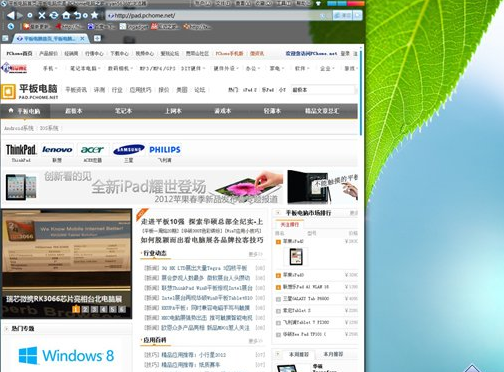Click the ThinkPad brand logo

pos(21,150)
